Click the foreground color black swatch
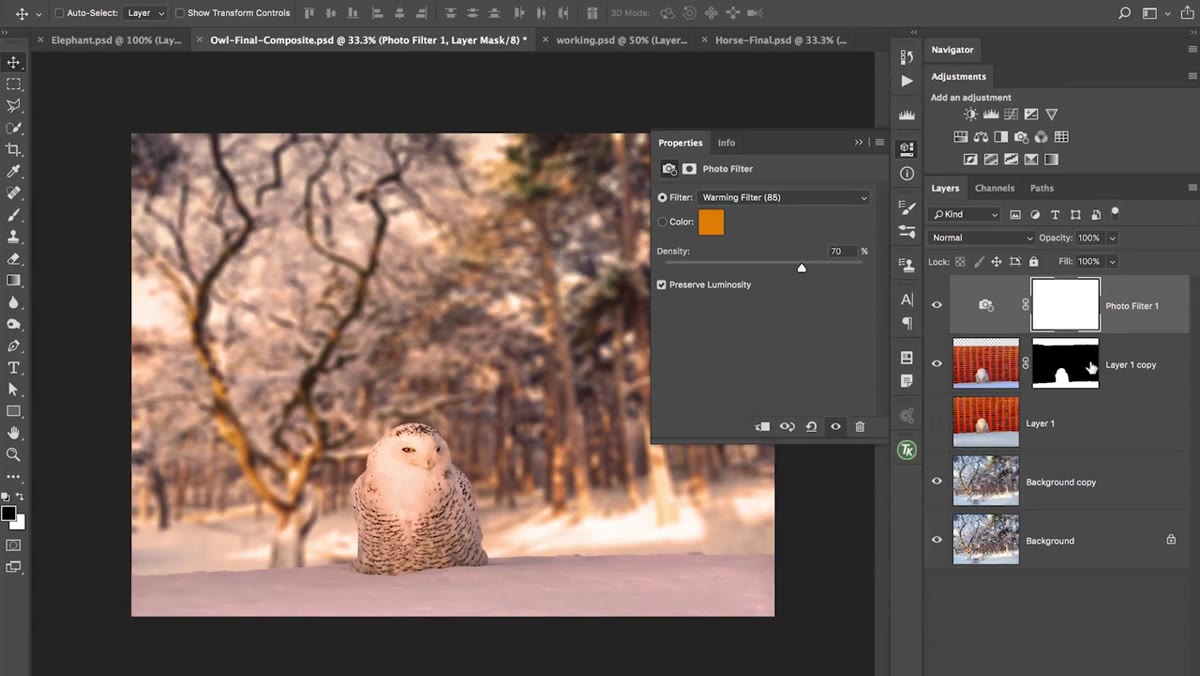The image size is (1200, 676). pos(9,513)
